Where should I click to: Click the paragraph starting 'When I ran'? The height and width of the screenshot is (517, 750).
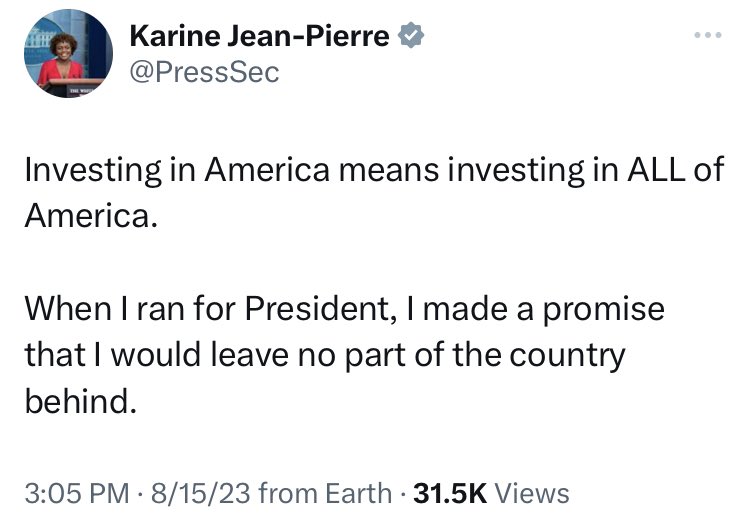(x=344, y=355)
